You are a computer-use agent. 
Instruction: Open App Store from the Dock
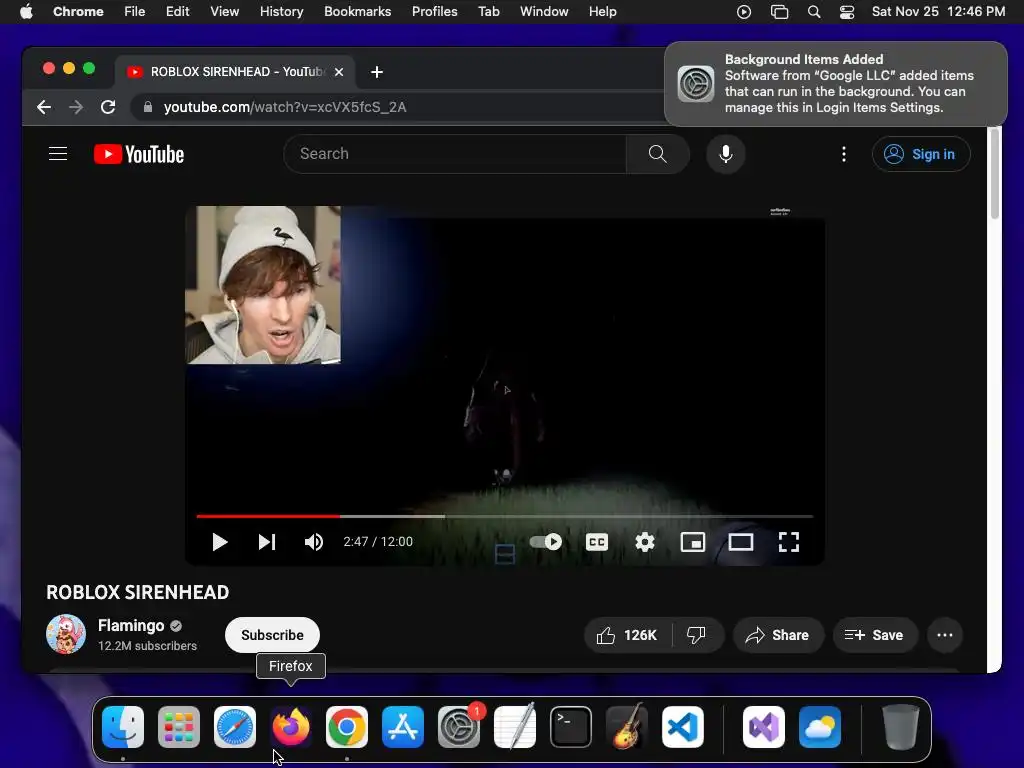click(x=403, y=727)
